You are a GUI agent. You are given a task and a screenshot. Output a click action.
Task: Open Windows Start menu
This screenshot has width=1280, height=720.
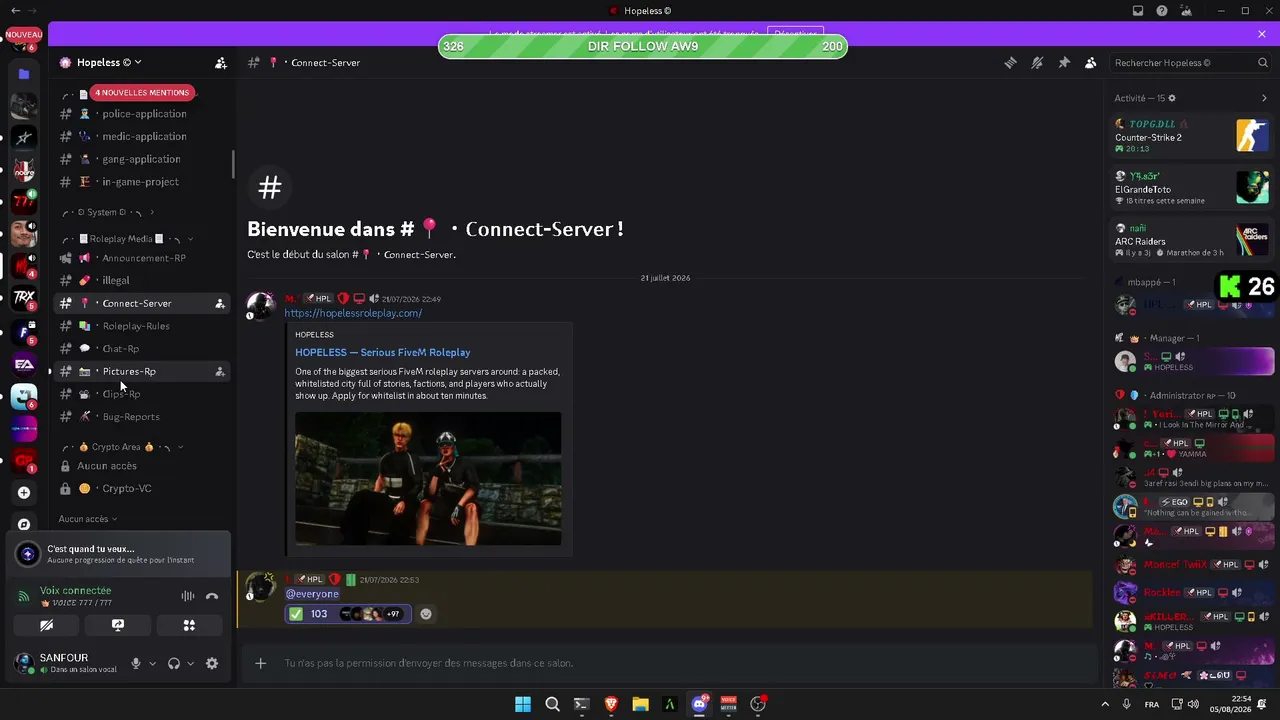click(523, 704)
